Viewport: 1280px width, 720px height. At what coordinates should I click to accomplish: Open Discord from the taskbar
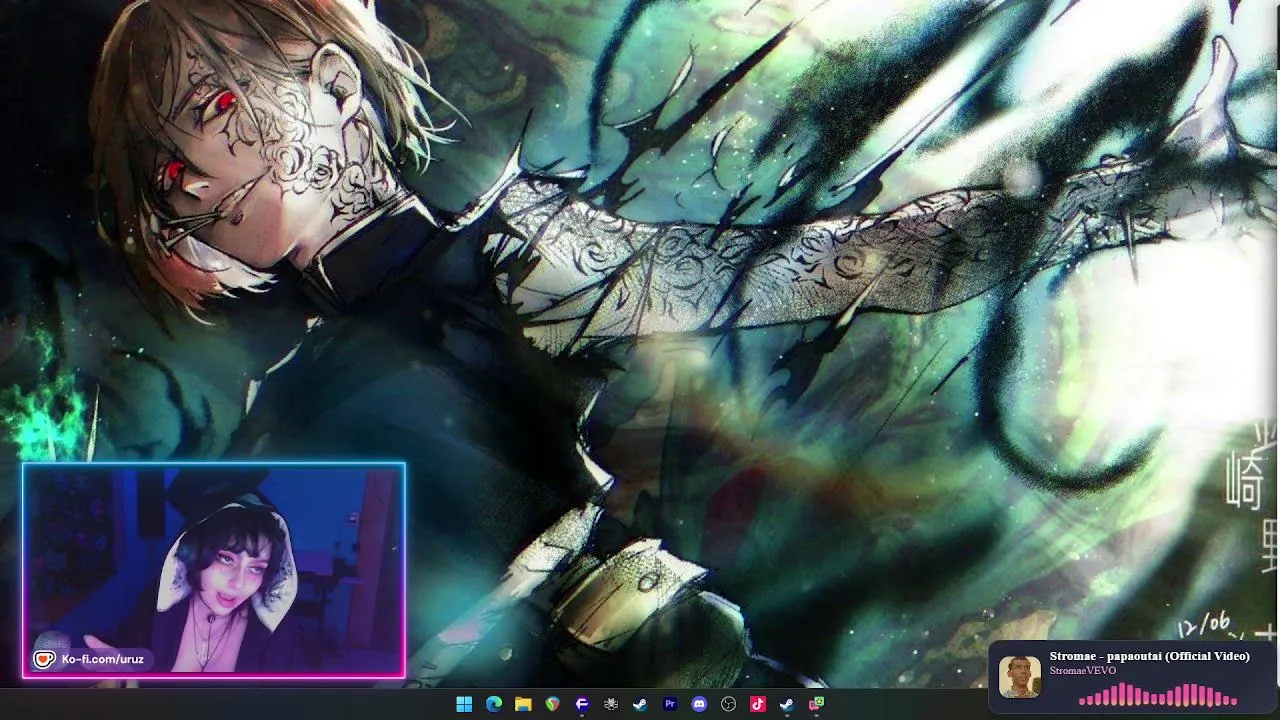pos(699,704)
